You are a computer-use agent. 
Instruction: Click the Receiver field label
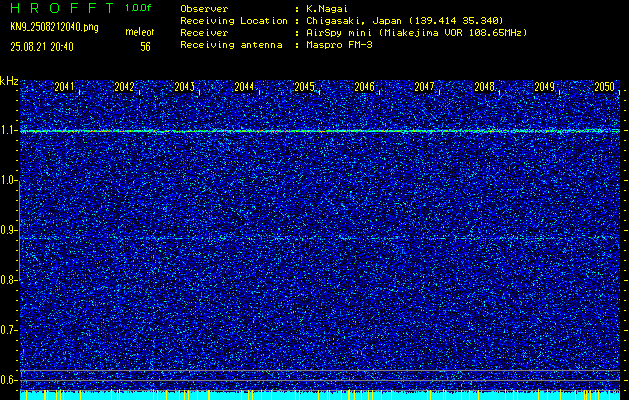click(x=204, y=33)
